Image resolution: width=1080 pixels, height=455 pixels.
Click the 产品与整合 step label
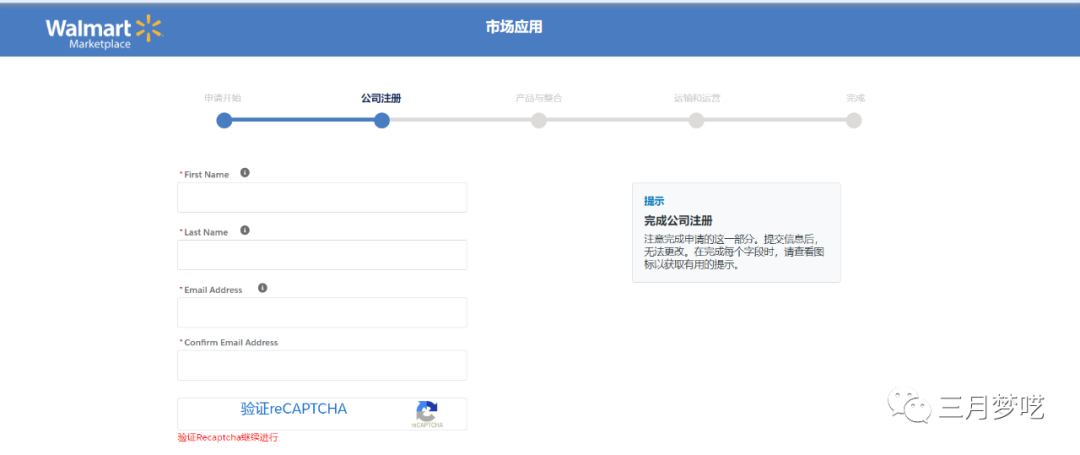pyautogui.click(x=539, y=98)
